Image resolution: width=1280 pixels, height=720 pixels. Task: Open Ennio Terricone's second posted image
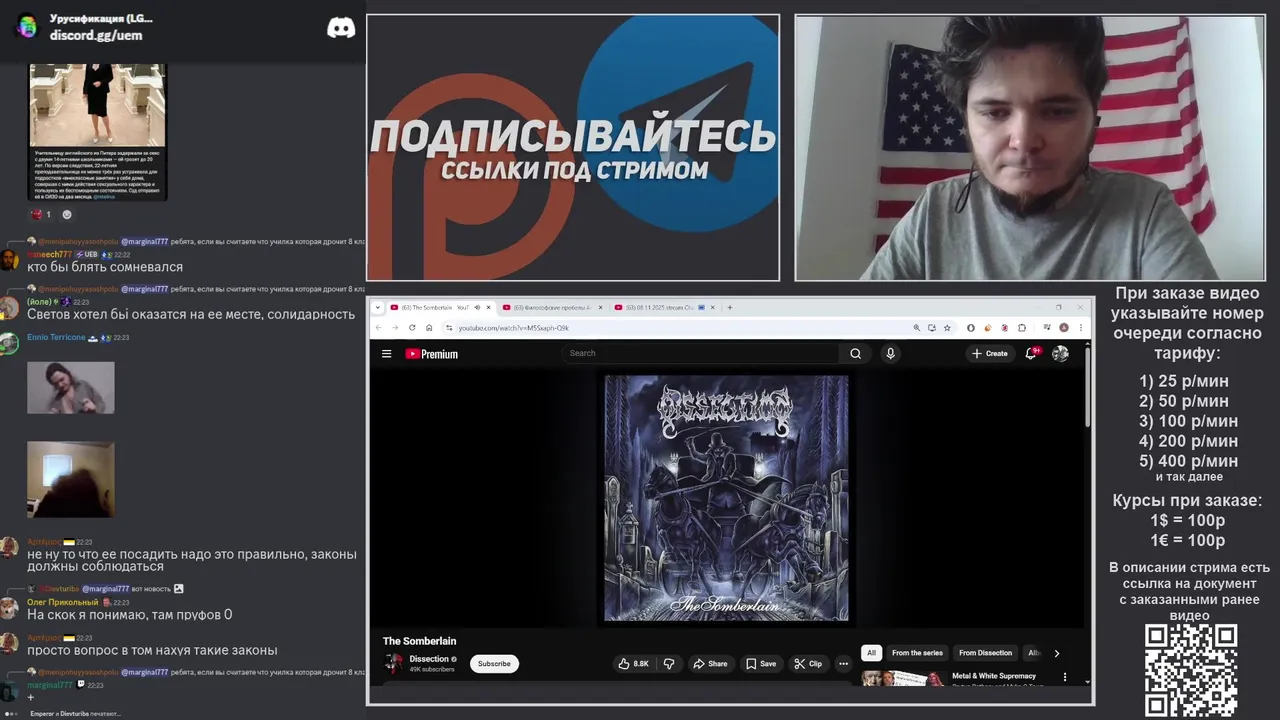[71, 479]
